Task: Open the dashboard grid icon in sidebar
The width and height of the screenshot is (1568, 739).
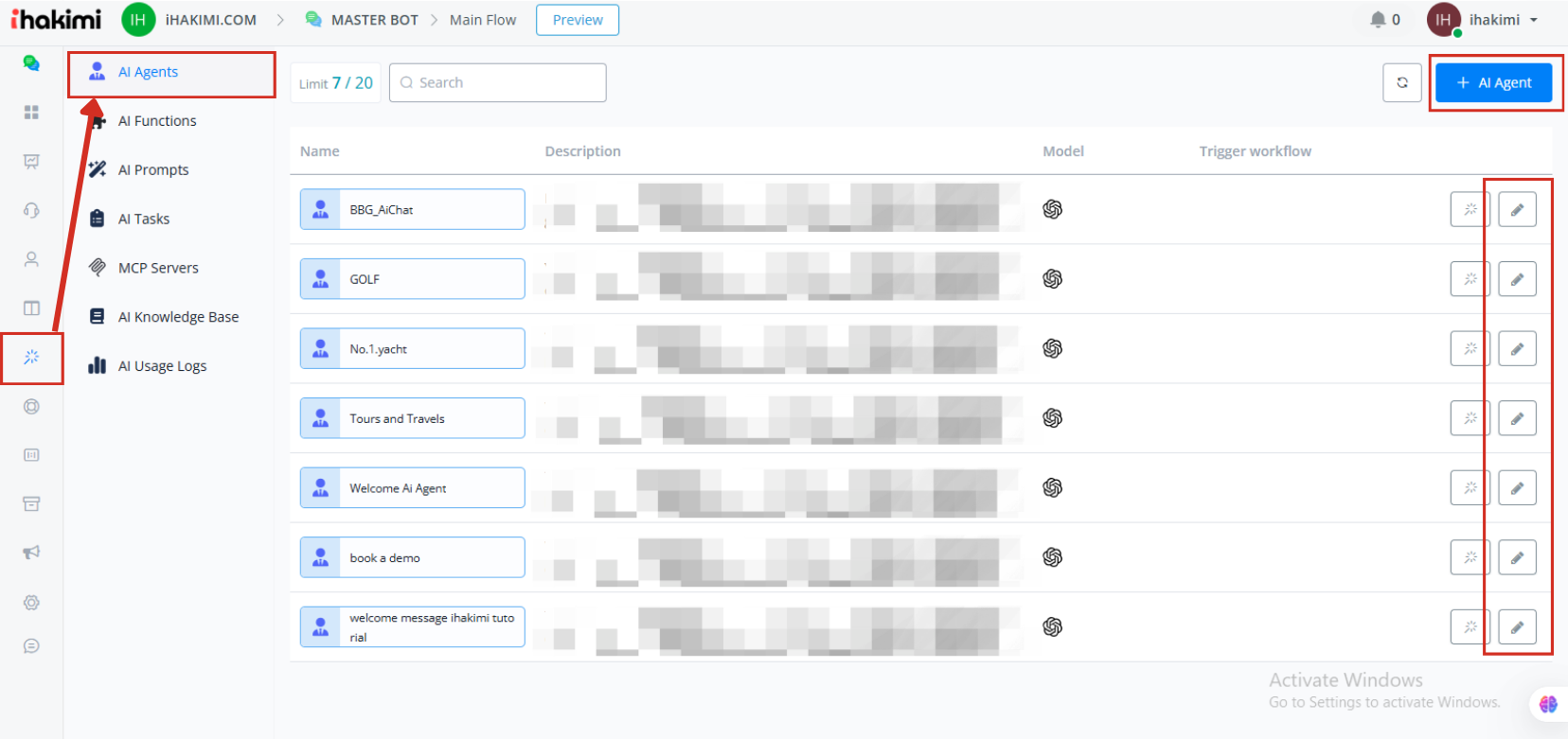Action: [31, 113]
